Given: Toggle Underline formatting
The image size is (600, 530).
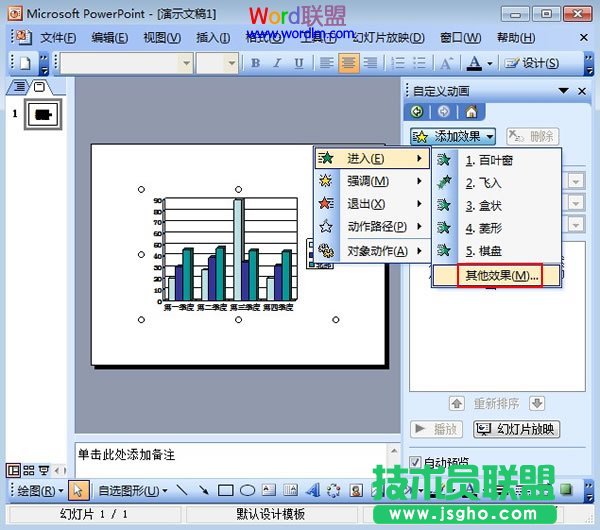Looking at the screenshot, I should coord(299,63).
